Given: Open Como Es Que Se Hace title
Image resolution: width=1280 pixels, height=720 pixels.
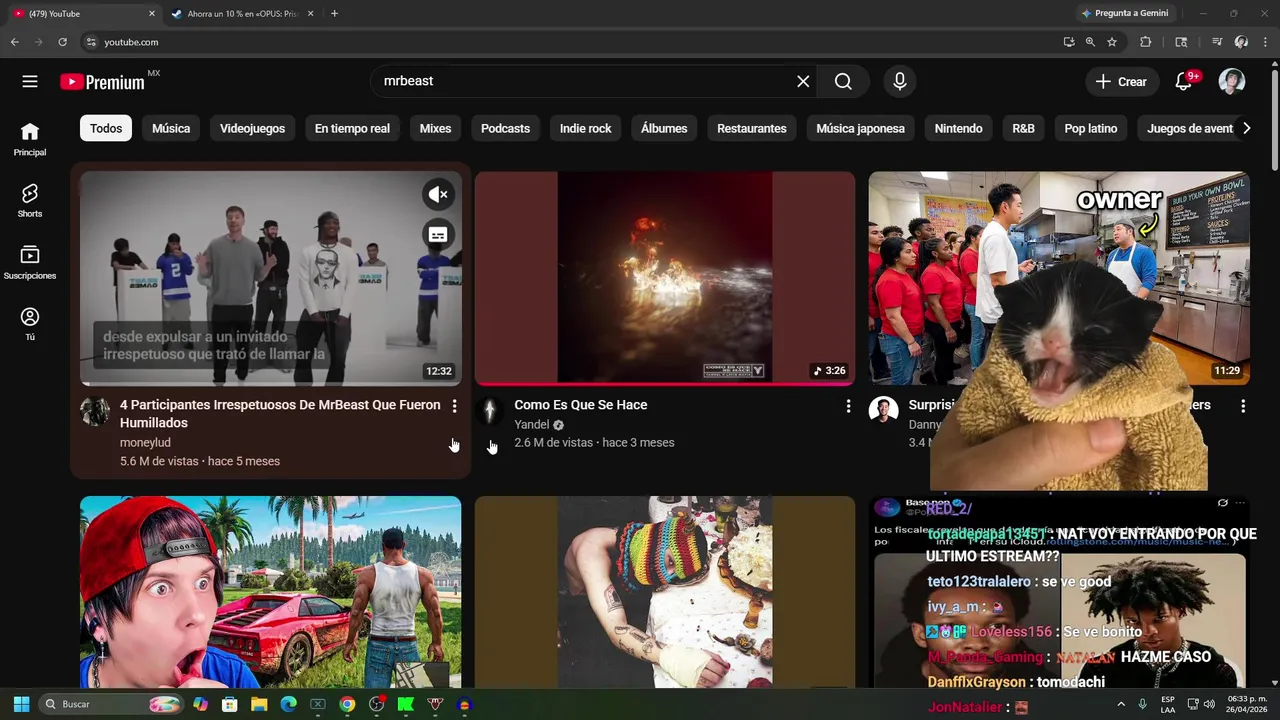Looking at the screenshot, I should 580,405.
